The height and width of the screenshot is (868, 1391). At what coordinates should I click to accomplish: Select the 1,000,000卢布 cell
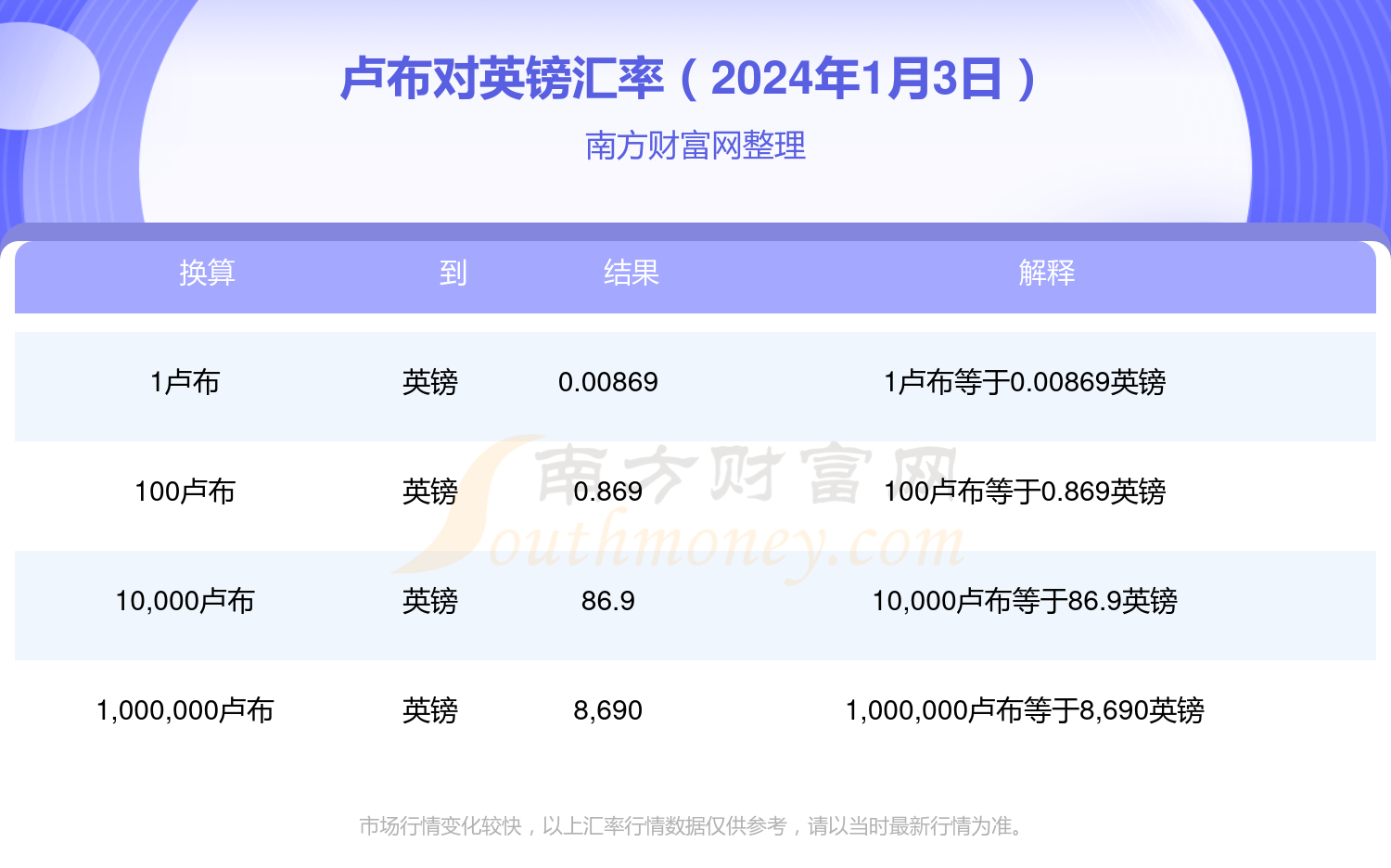[185, 710]
